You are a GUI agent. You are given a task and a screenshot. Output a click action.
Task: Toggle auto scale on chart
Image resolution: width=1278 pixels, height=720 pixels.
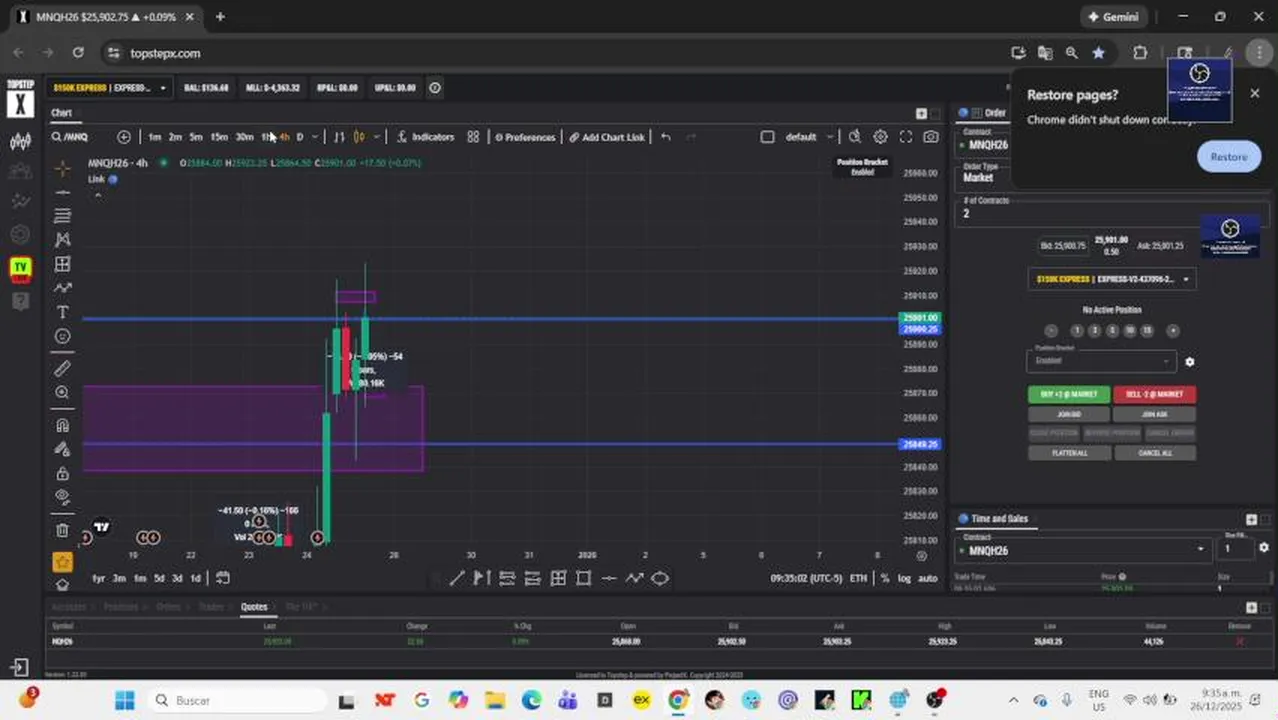click(x=928, y=578)
